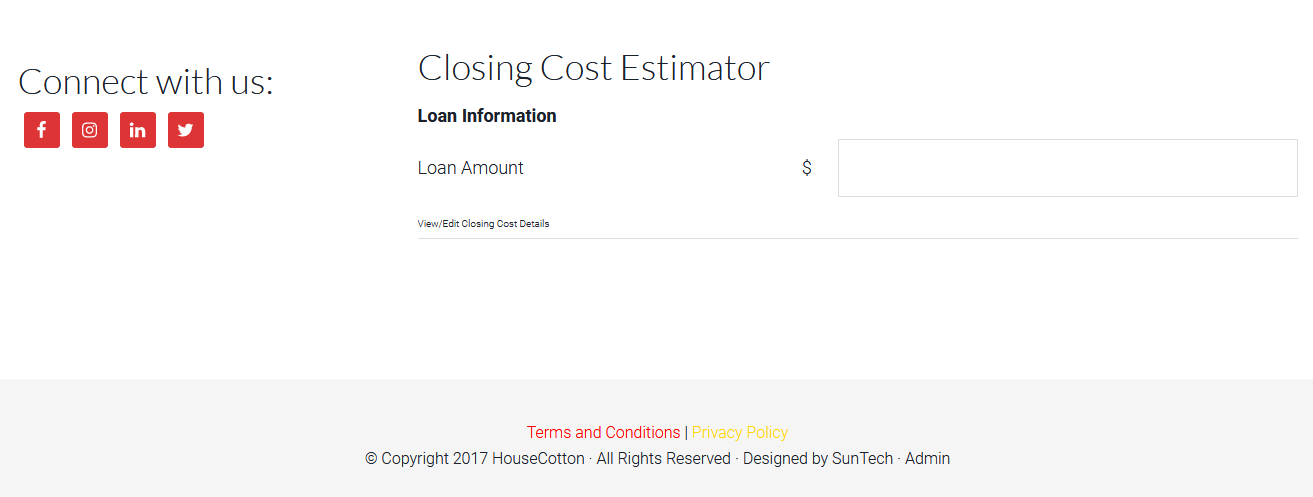Click the Loan Amount label text
Viewport: 1313px width, 497px height.
click(x=470, y=168)
